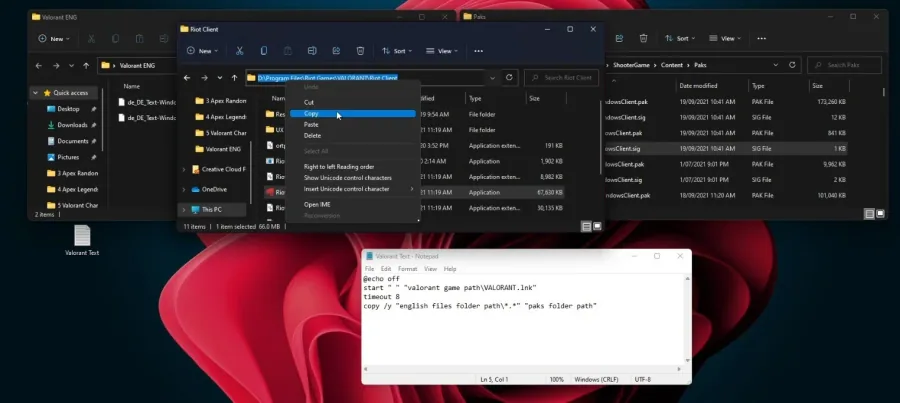Click the Copy icon in Riot Client window toolbar
900x403 pixels.
(263, 51)
